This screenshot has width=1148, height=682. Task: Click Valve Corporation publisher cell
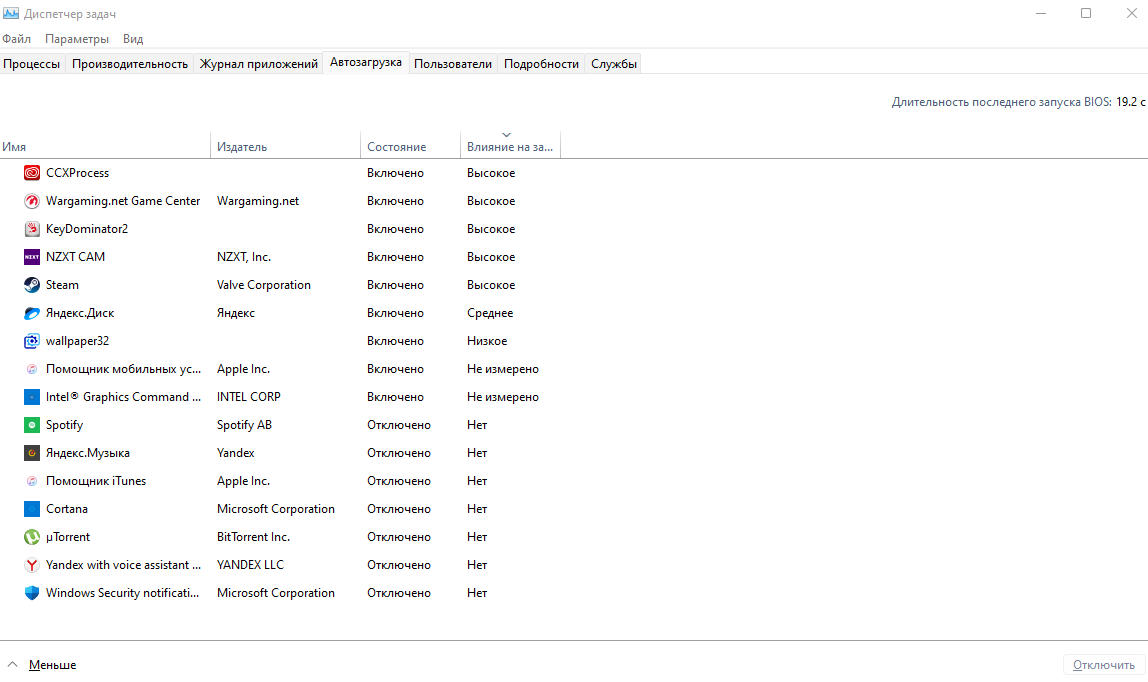click(x=264, y=285)
